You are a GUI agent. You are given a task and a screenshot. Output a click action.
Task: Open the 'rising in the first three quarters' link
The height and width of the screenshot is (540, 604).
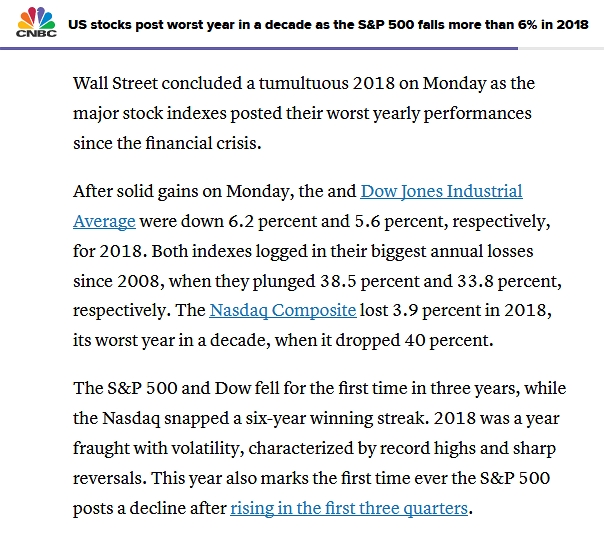349,507
